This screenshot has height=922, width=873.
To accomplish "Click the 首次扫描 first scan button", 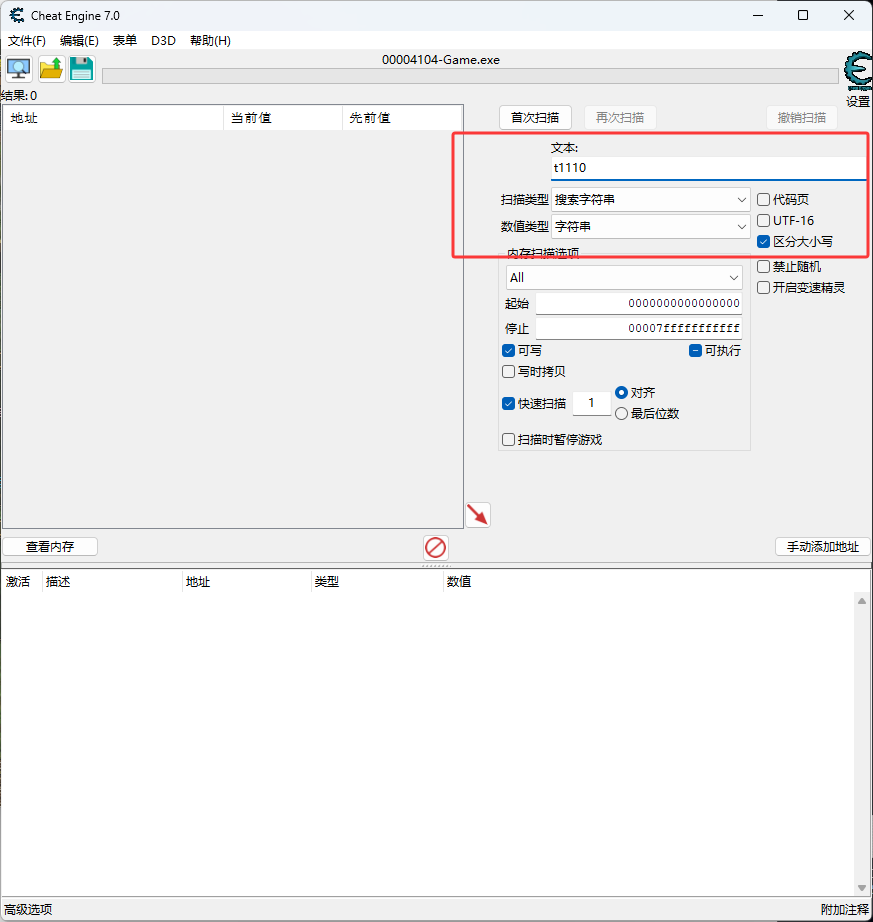I will 535,118.
